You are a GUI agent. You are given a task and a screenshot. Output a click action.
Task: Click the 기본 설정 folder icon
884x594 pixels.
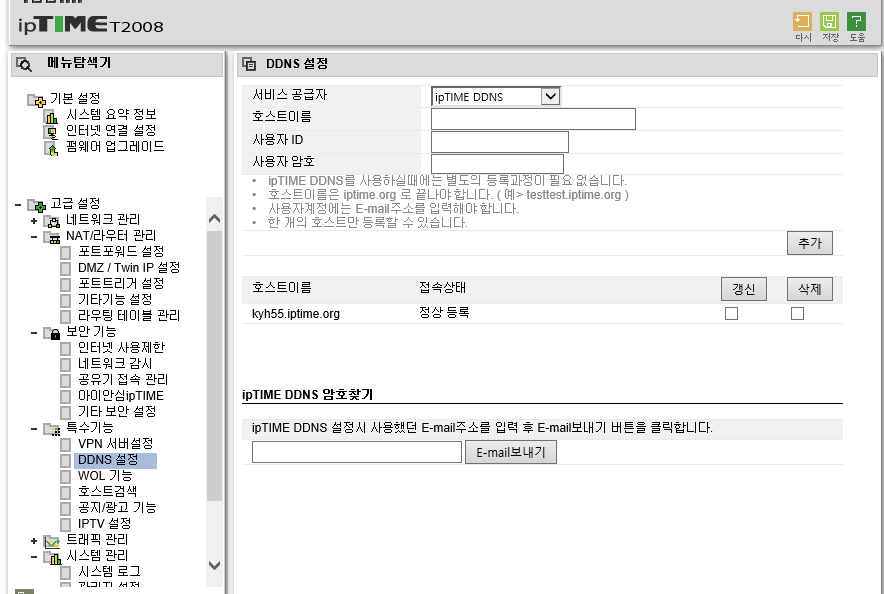point(37,100)
